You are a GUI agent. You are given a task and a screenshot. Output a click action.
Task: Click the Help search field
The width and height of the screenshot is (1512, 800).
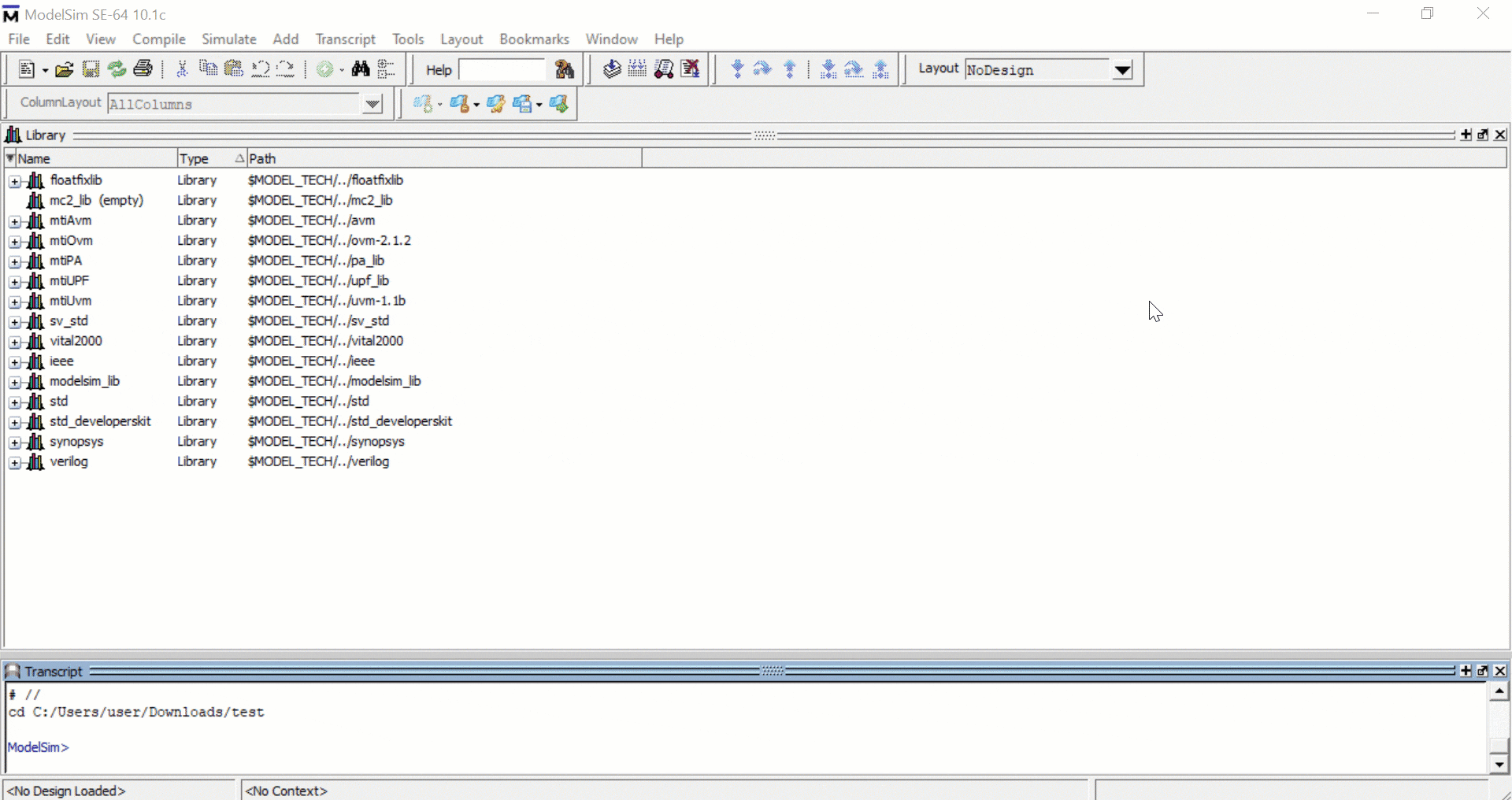[502, 69]
